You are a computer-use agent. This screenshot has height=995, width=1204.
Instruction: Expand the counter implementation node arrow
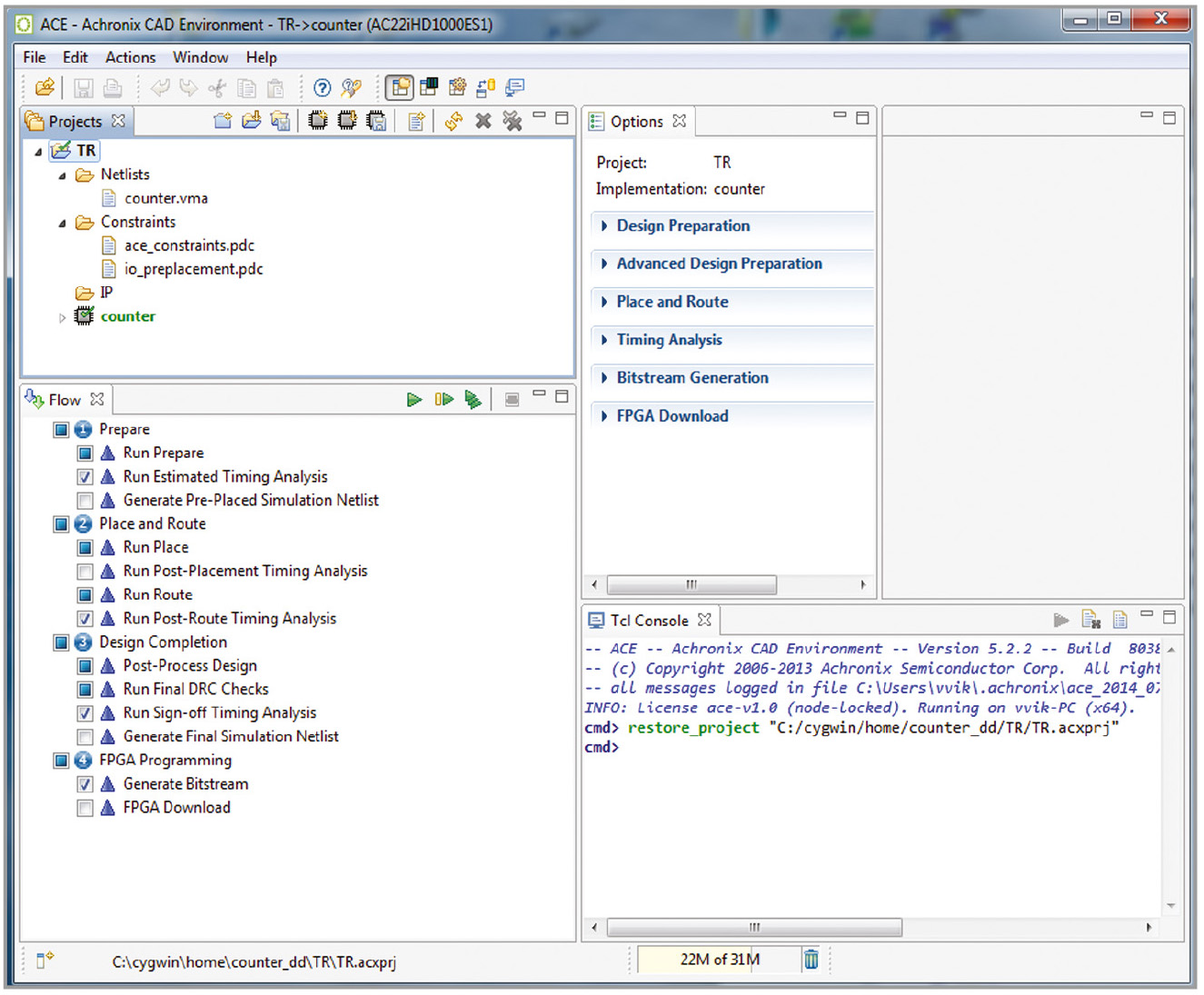click(62, 317)
